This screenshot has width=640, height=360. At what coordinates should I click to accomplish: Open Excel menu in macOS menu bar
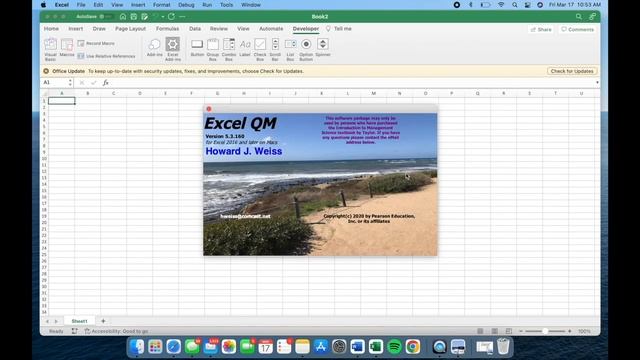coord(62,5)
